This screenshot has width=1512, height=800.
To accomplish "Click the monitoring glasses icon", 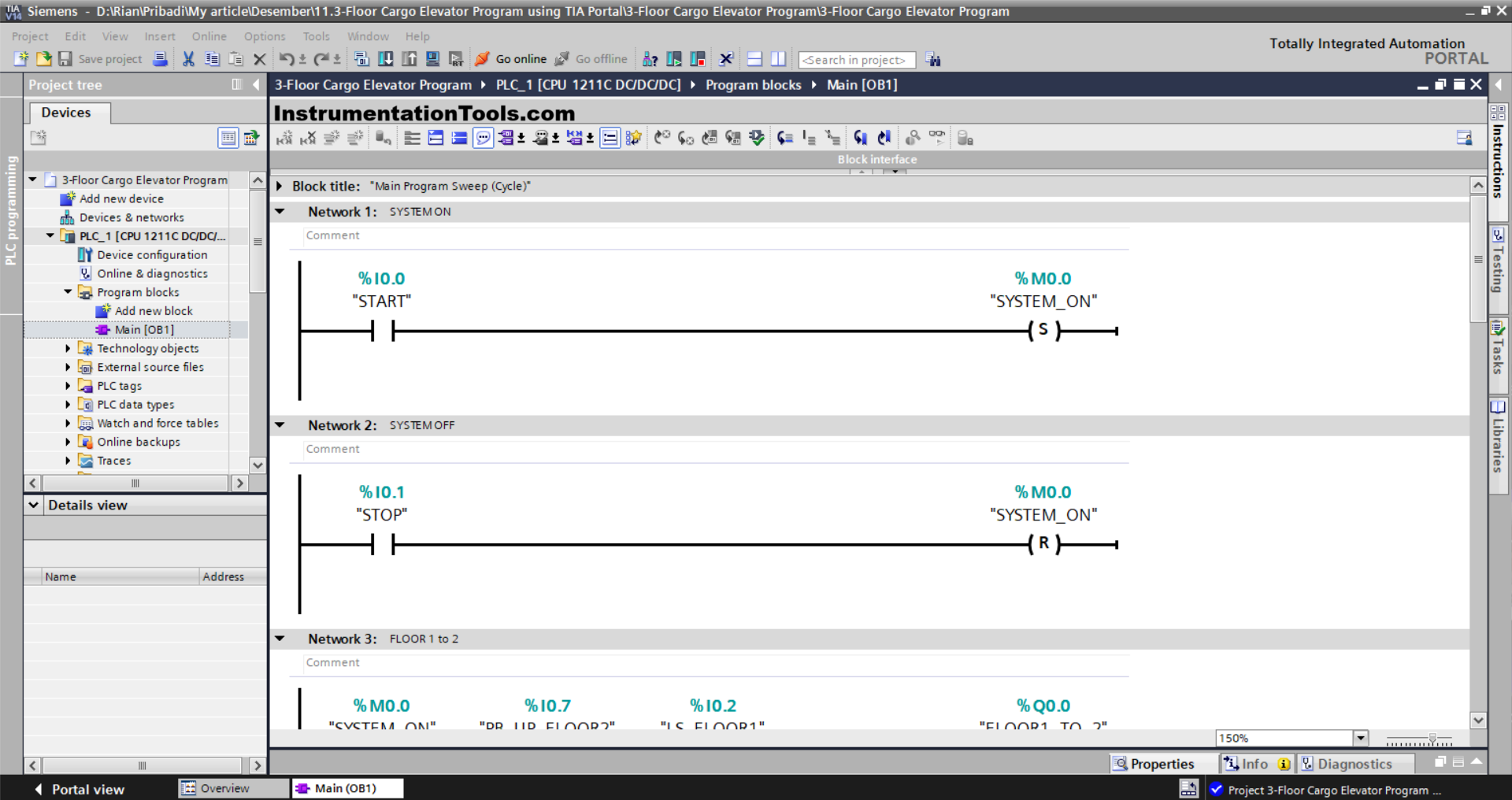I will tap(937, 138).
